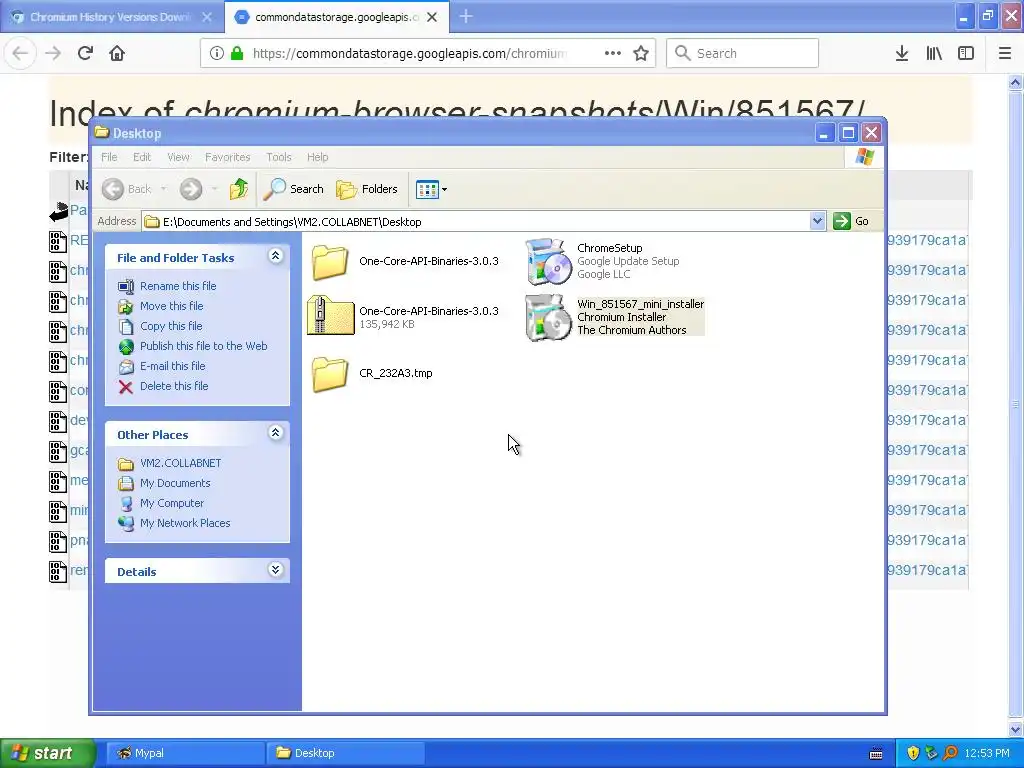Go up one folder level
Viewport: 1024px width, 768px height.
239,189
